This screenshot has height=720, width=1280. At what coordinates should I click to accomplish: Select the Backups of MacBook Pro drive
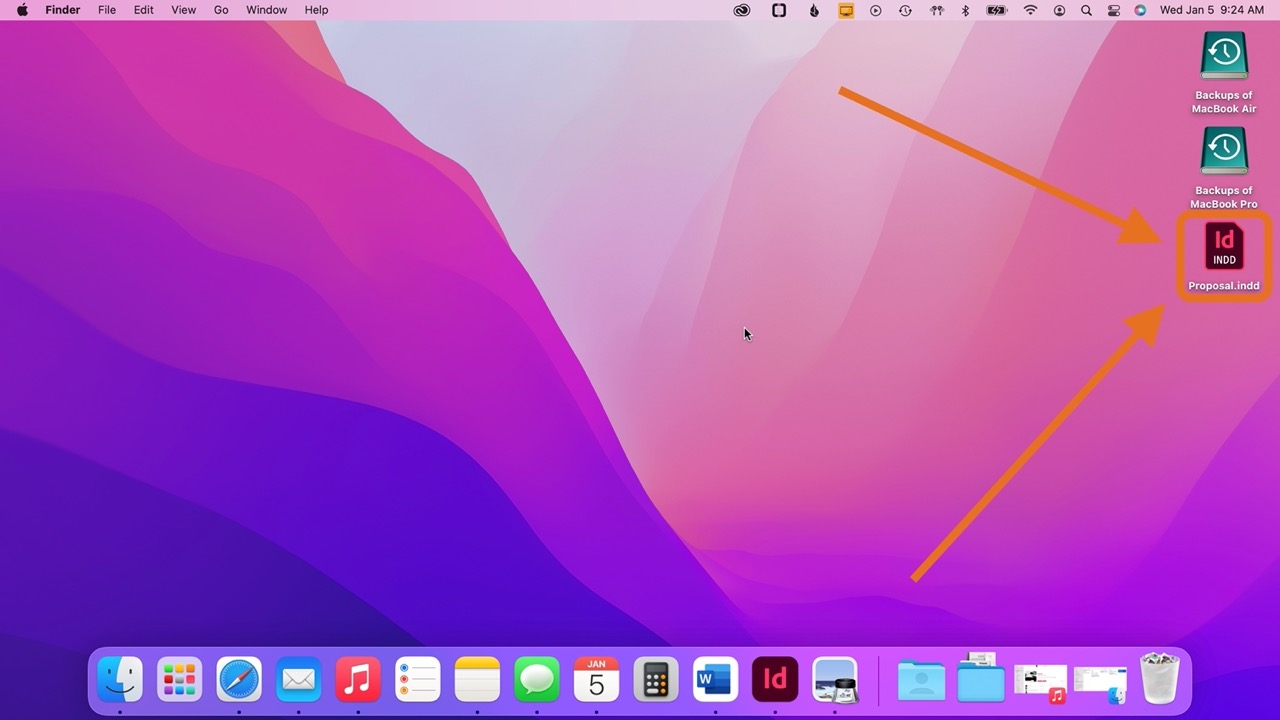point(1224,167)
